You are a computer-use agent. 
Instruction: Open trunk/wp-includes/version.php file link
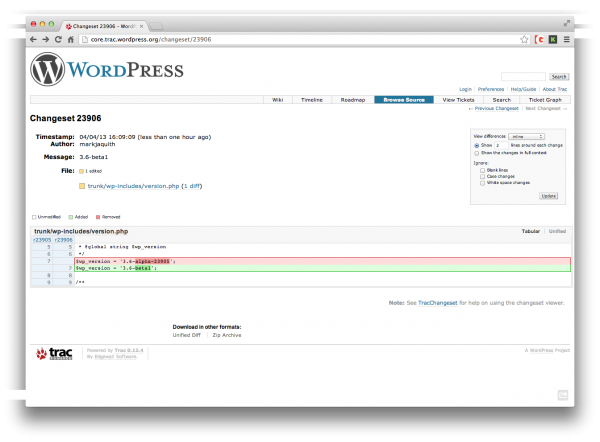[x=133, y=186]
